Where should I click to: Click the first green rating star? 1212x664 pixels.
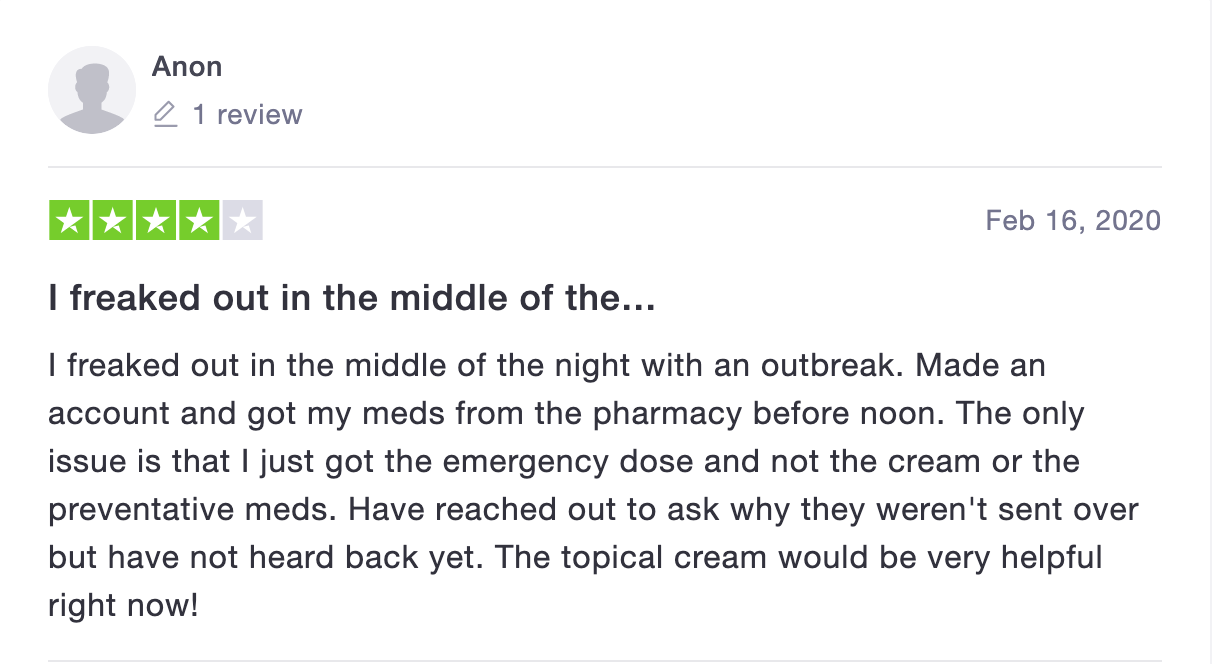click(69, 222)
